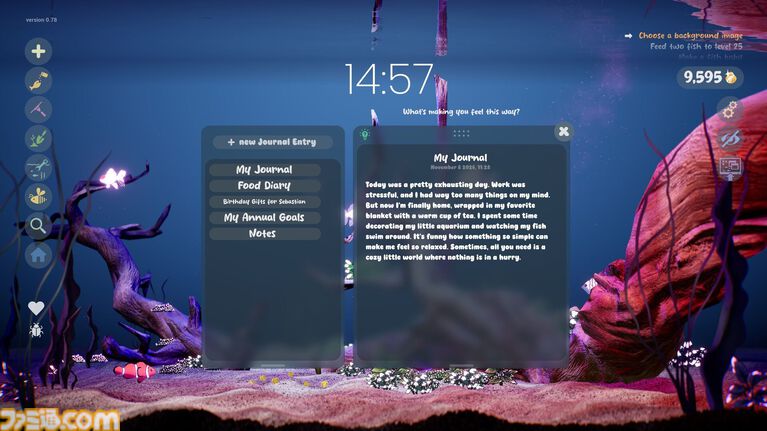Click the magnifying glass search icon
The height and width of the screenshot is (431, 767).
click(38, 226)
